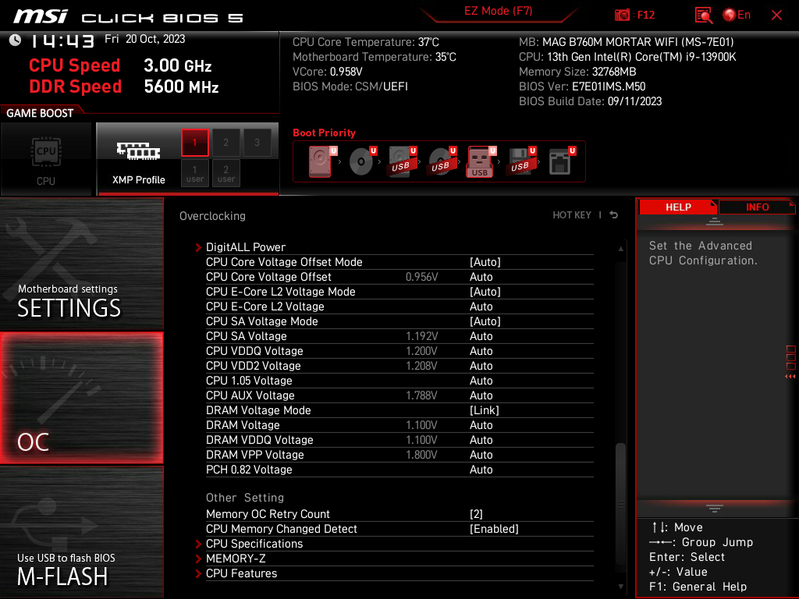
Task: Click the back arrow beside HOT KEY
Action: (x=614, y=215)
